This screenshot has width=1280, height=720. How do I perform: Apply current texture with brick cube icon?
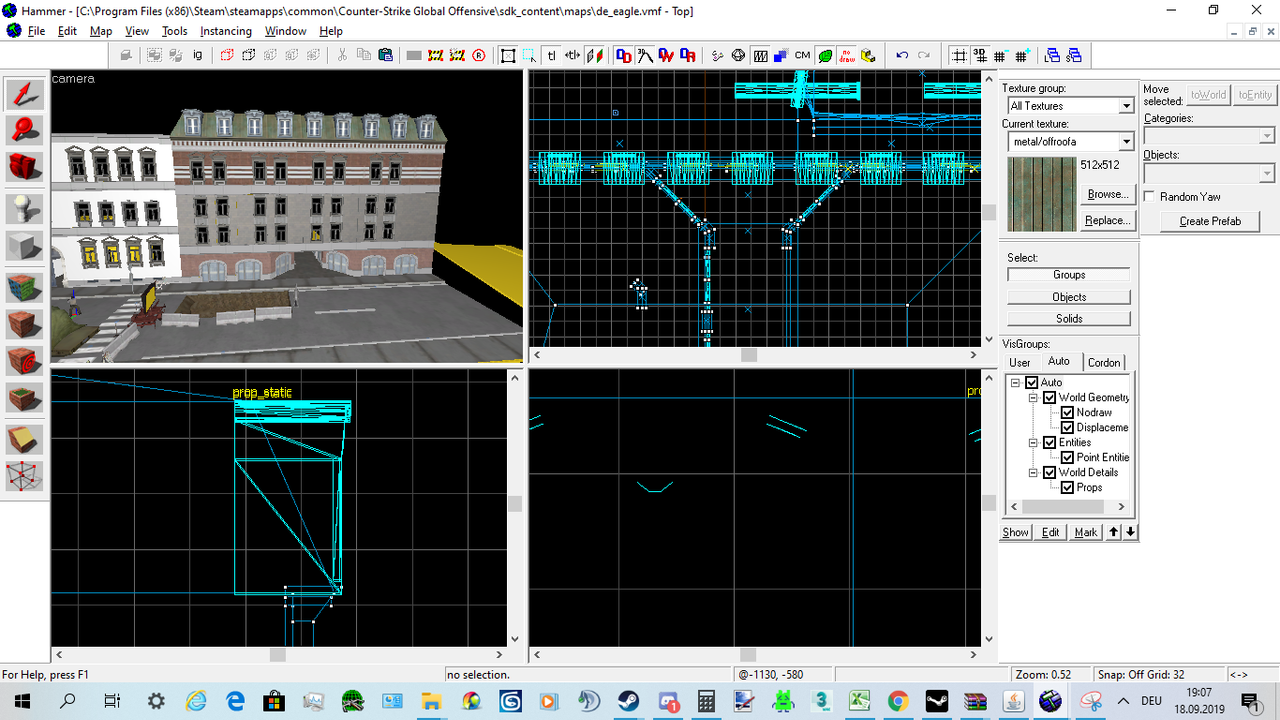click(25, 324)
